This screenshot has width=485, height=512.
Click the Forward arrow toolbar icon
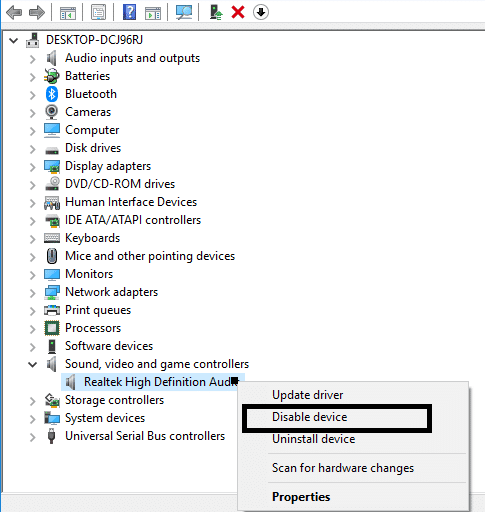[37, 12]
